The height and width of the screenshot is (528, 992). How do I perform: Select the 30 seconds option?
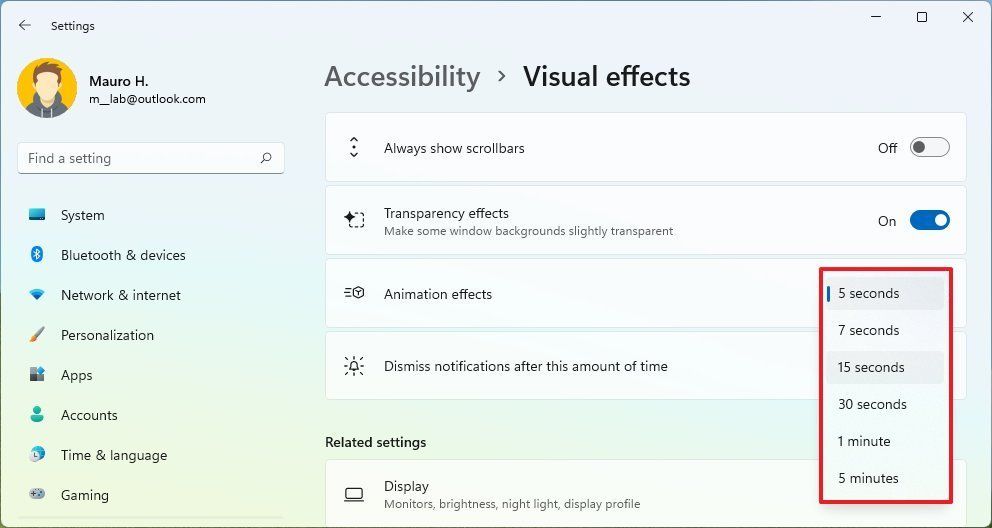872,404
